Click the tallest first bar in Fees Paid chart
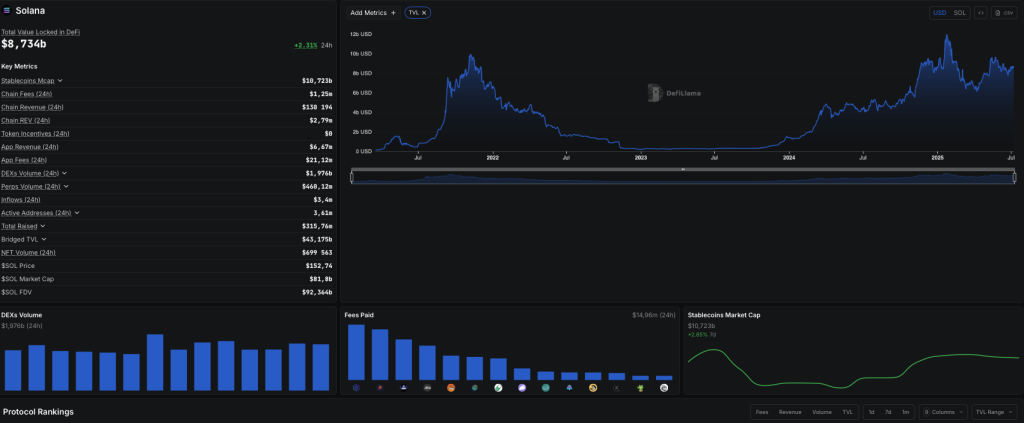The height and width of the screenshot is (423, 1024). click(x=356, y=352)
